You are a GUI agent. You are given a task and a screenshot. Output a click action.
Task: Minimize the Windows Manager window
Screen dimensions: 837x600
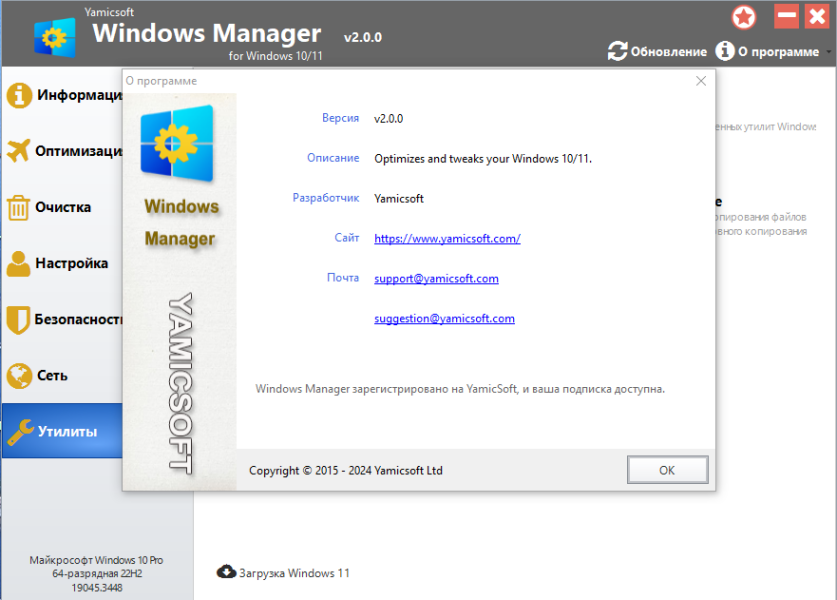click(786, 16)
